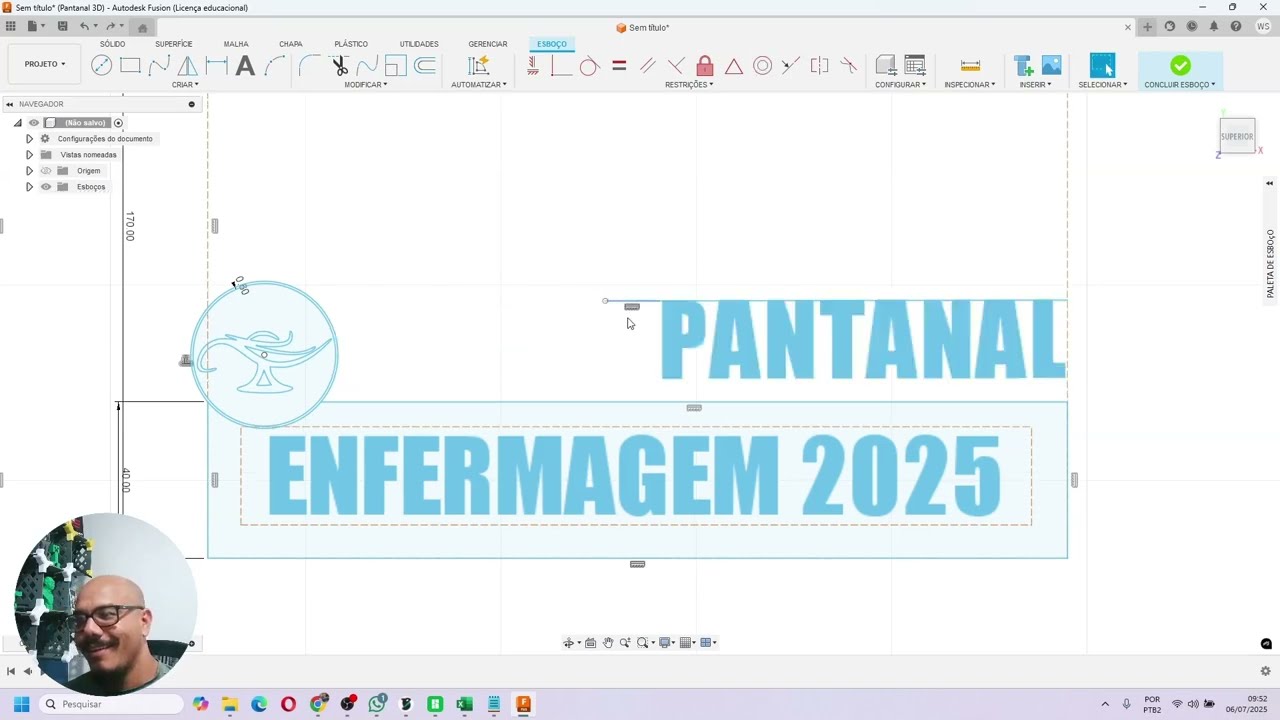Click the Parallel constraint icon

648,66
